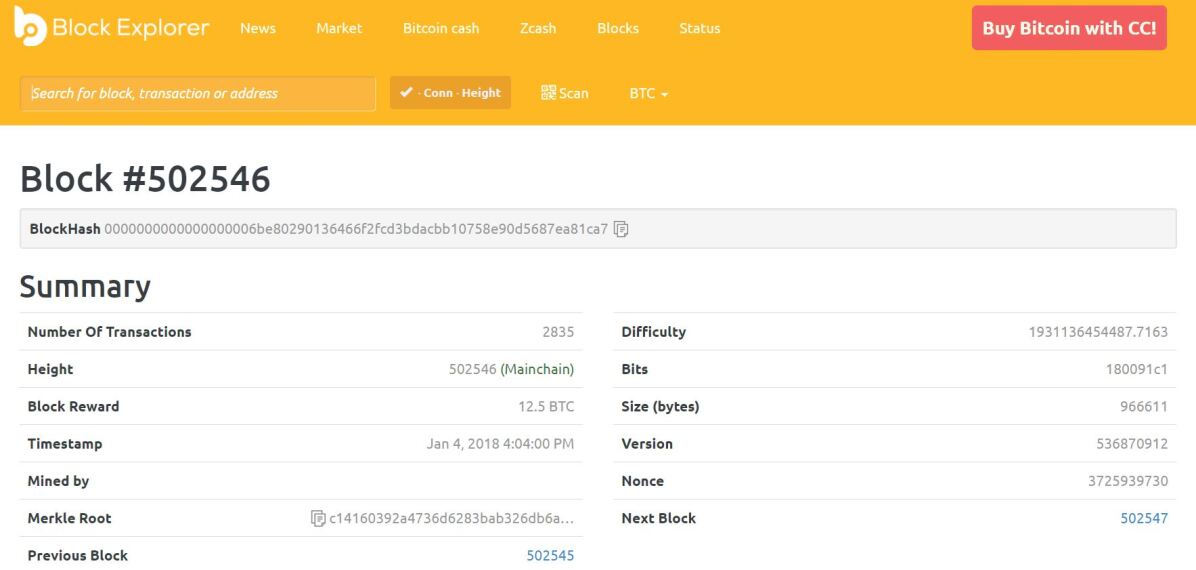This screenshot has width=1196, height=570.
Task: Go to the Market page
Action: coord(339,28)
